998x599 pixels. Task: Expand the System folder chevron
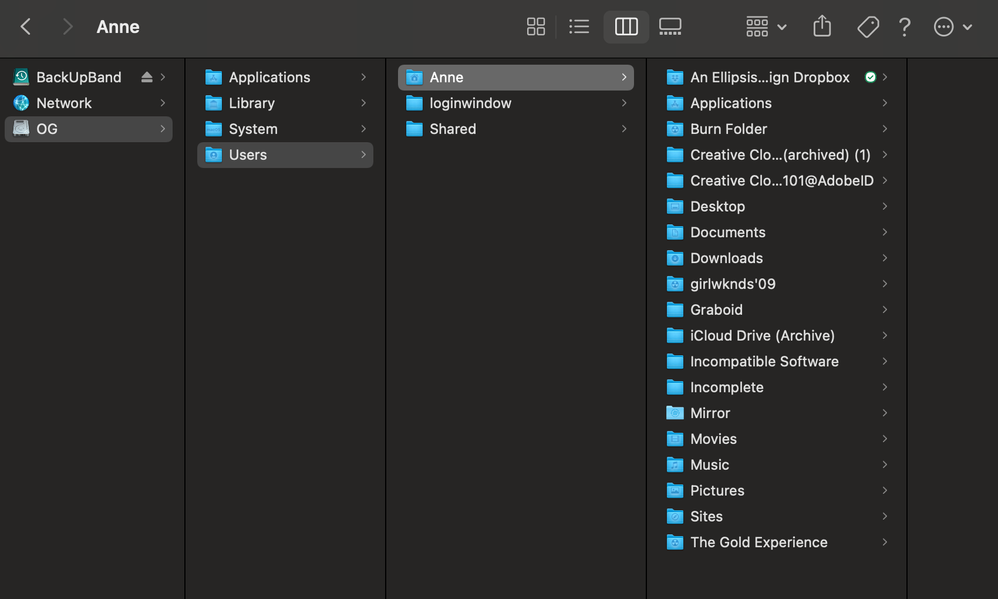364,129
